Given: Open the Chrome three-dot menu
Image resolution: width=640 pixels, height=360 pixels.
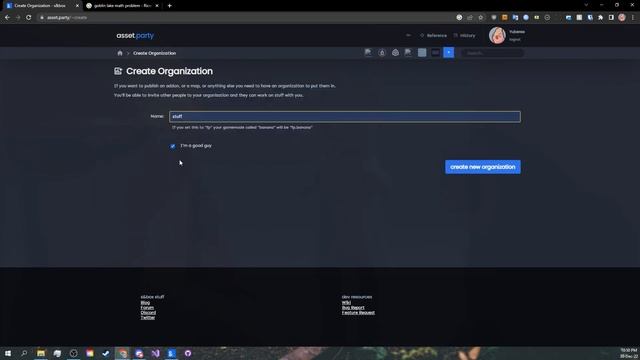Looking at the screenshot, I should 633,18.
